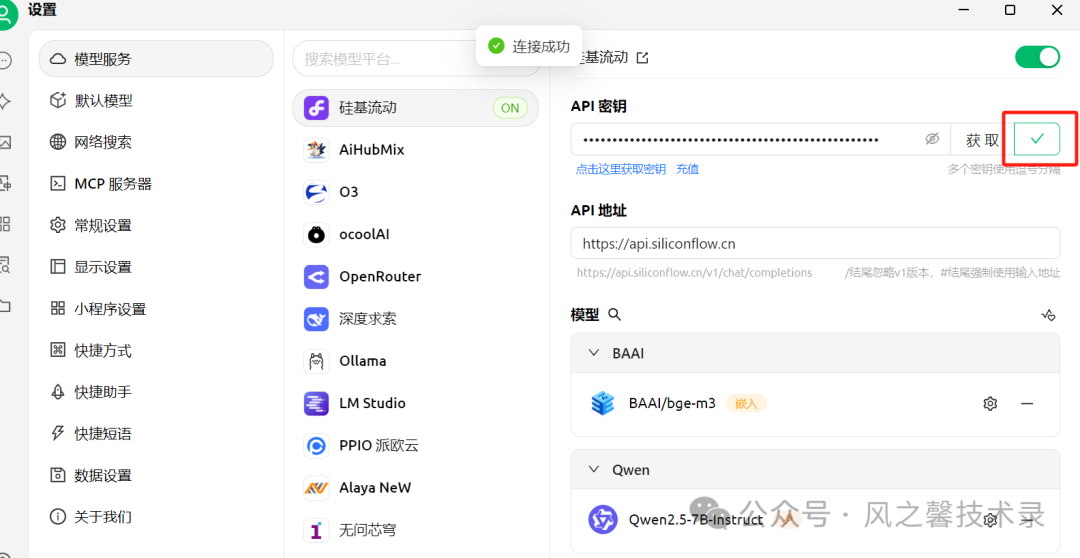Click the Alaya NeW logo
This screenshot has width=1080, height=558.
pyautogui.click(x=316, y=488)
